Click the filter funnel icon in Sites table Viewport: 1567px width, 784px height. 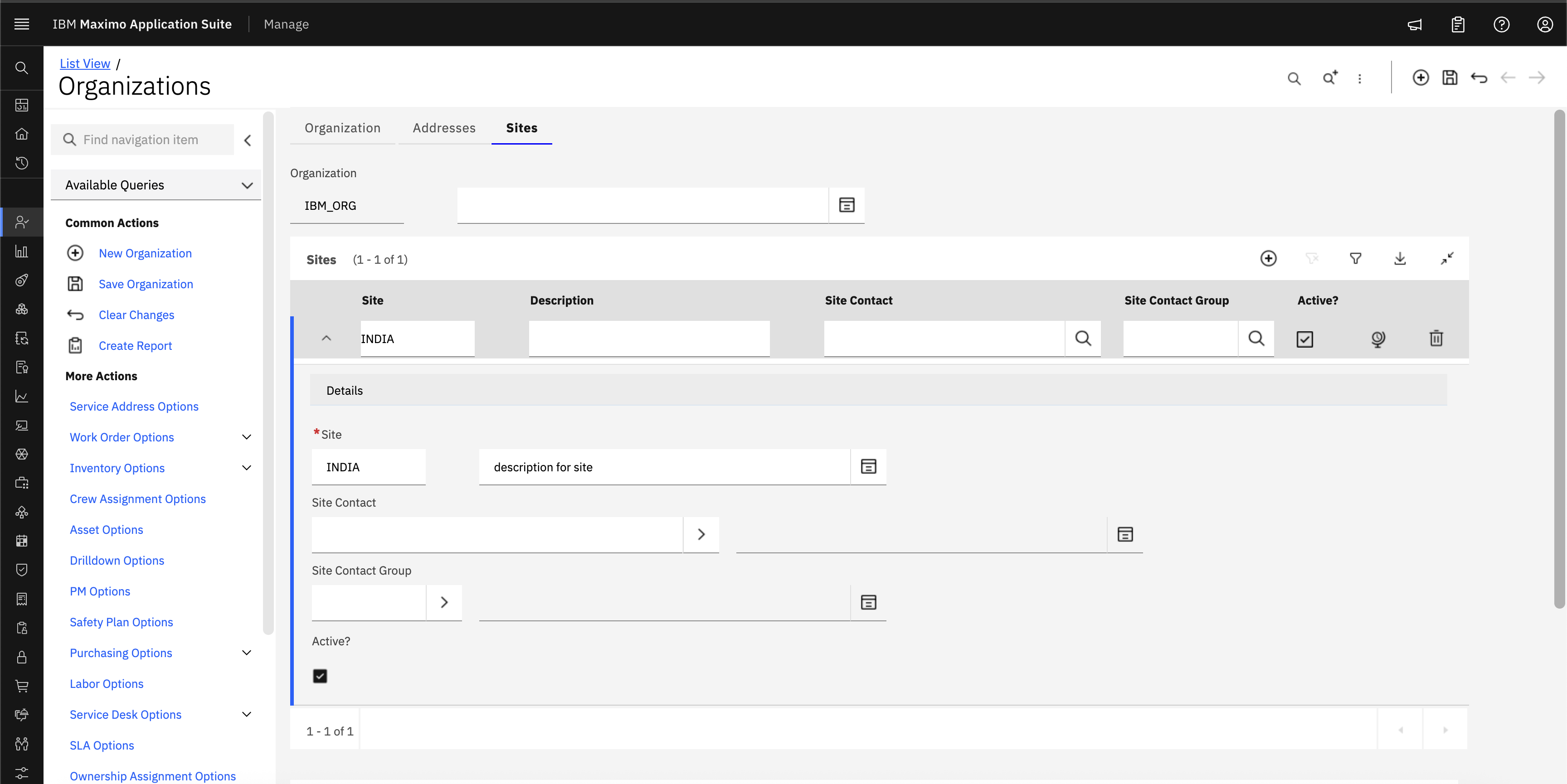pos(1356,258)
